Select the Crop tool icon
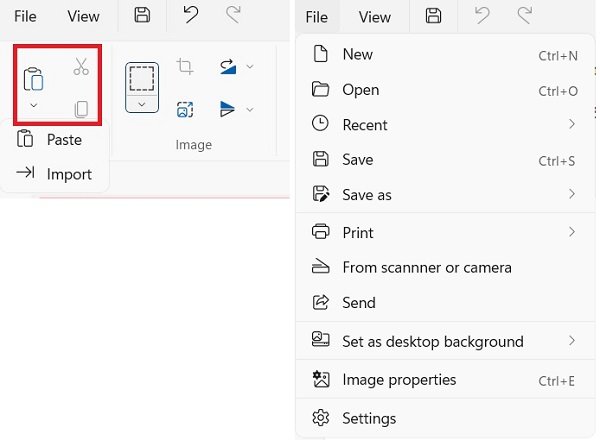The width and height of the screenshot is (600, 440). (185, 66)
